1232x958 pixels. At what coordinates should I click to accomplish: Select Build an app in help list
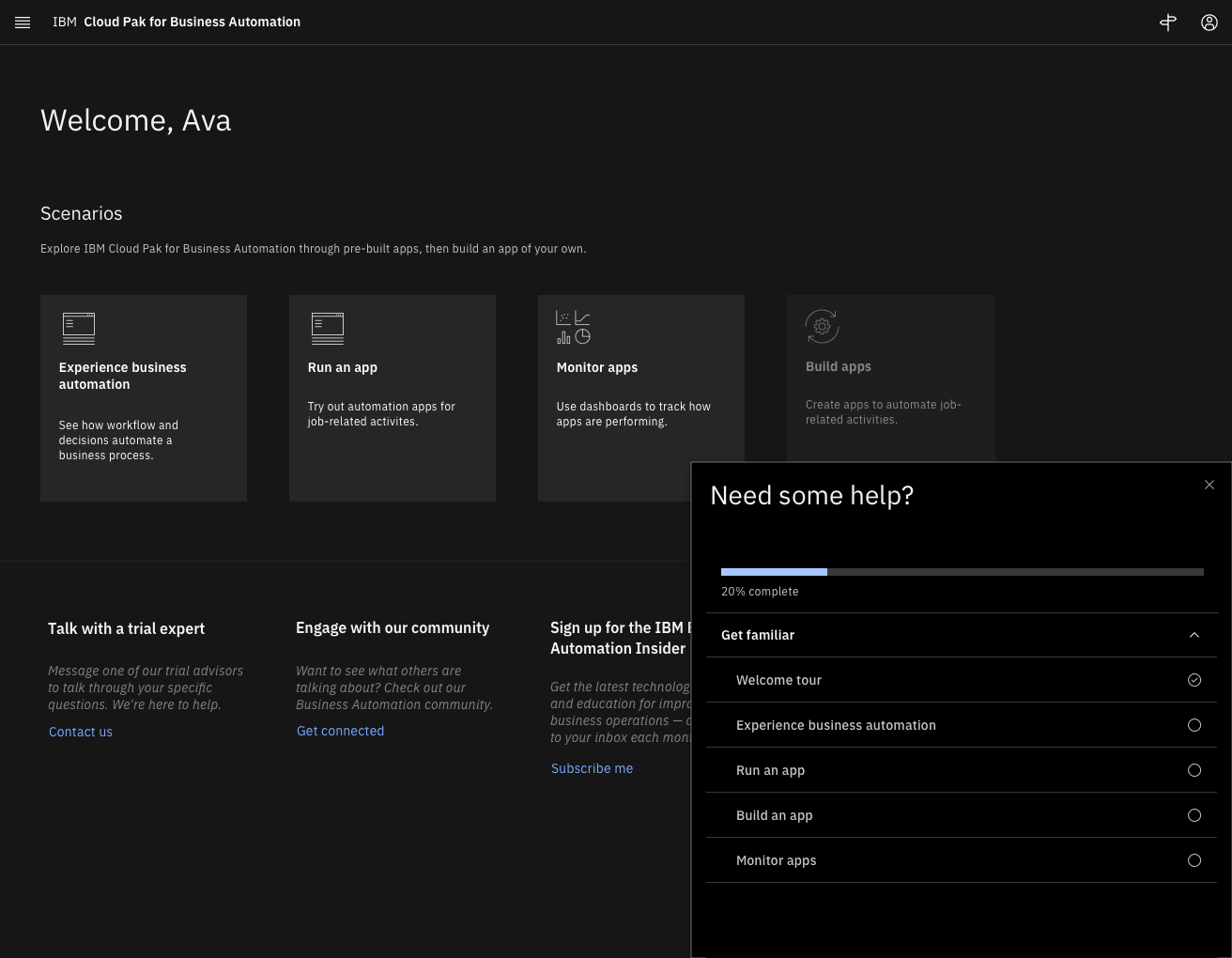click(962, 815)
